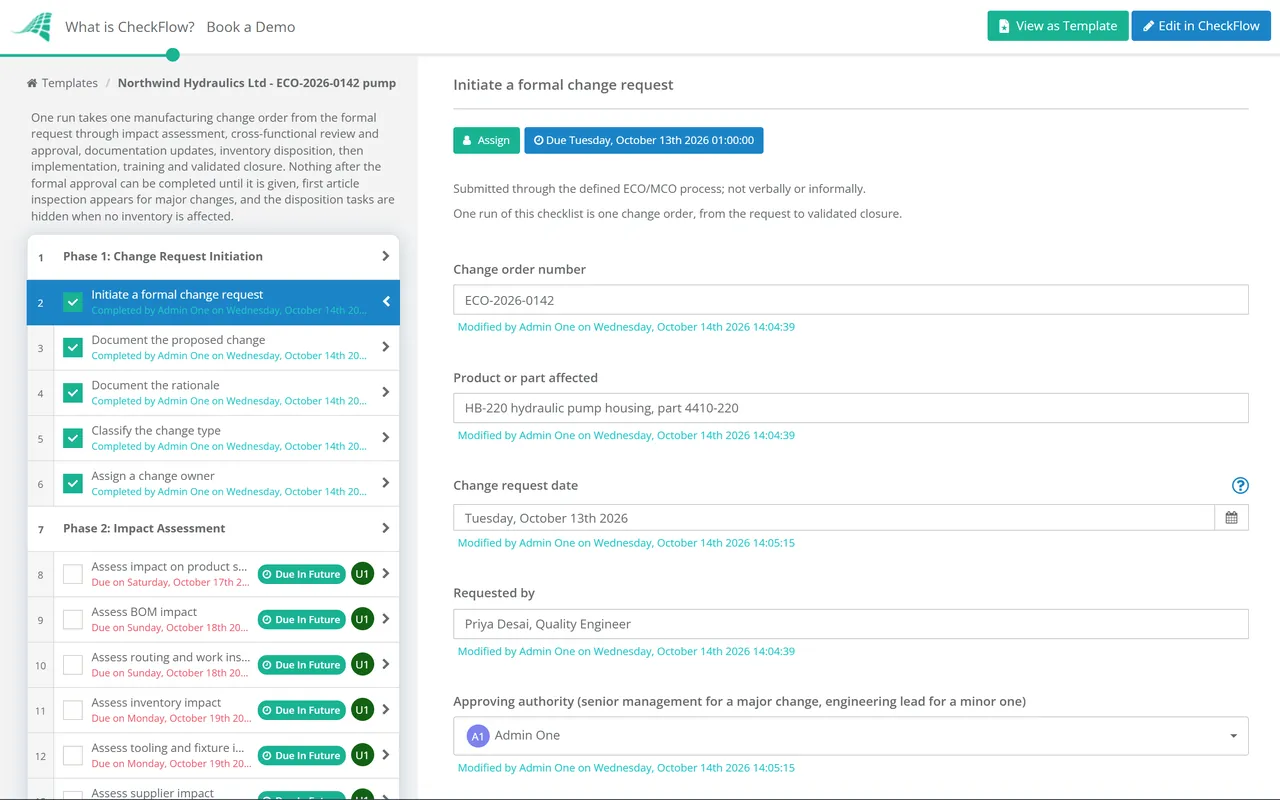Click the Product or part affected field
1280x800 pixels.
click(x=851, y=408)
